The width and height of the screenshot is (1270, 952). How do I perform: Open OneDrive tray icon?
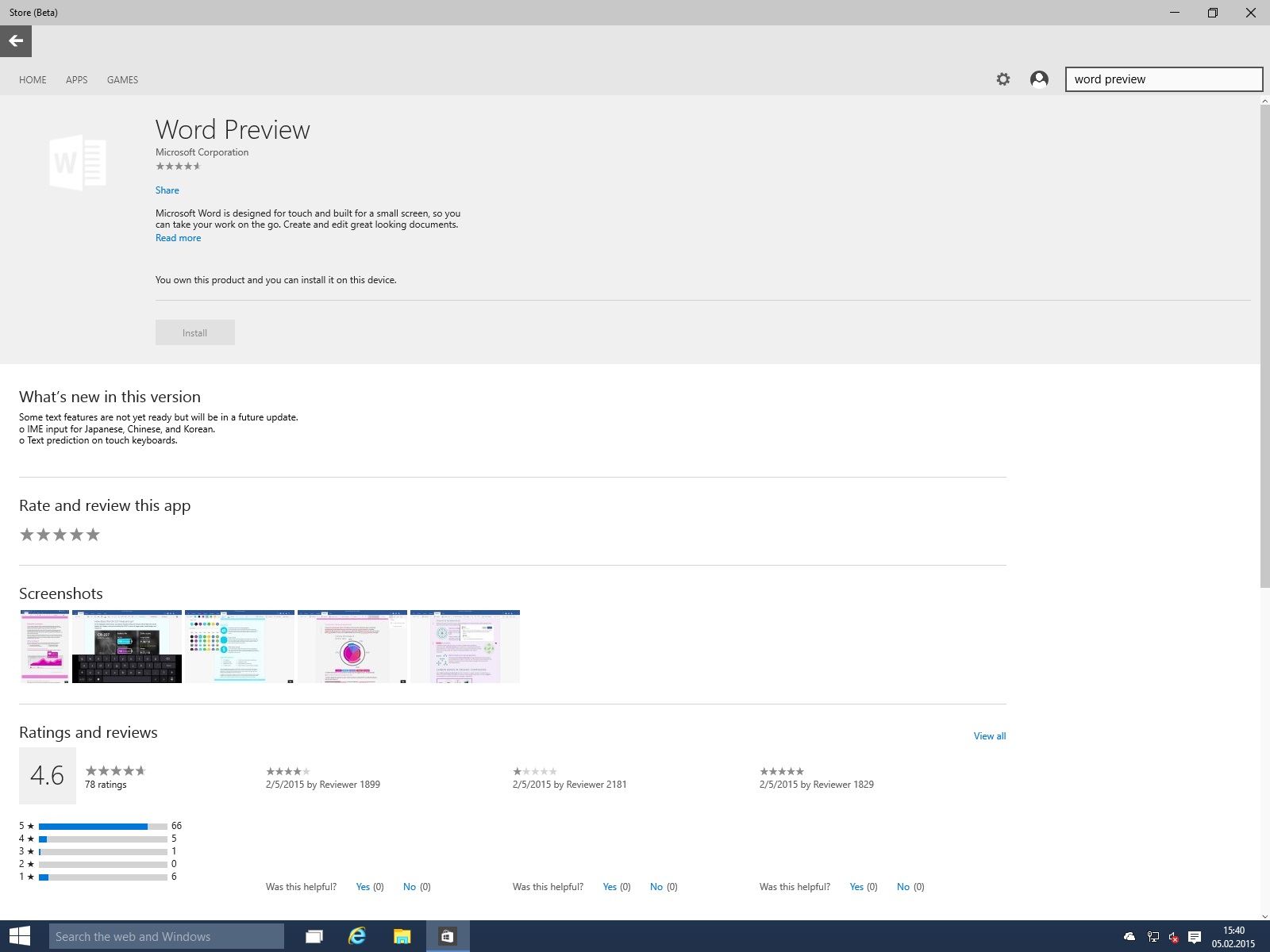[1130, 937]
